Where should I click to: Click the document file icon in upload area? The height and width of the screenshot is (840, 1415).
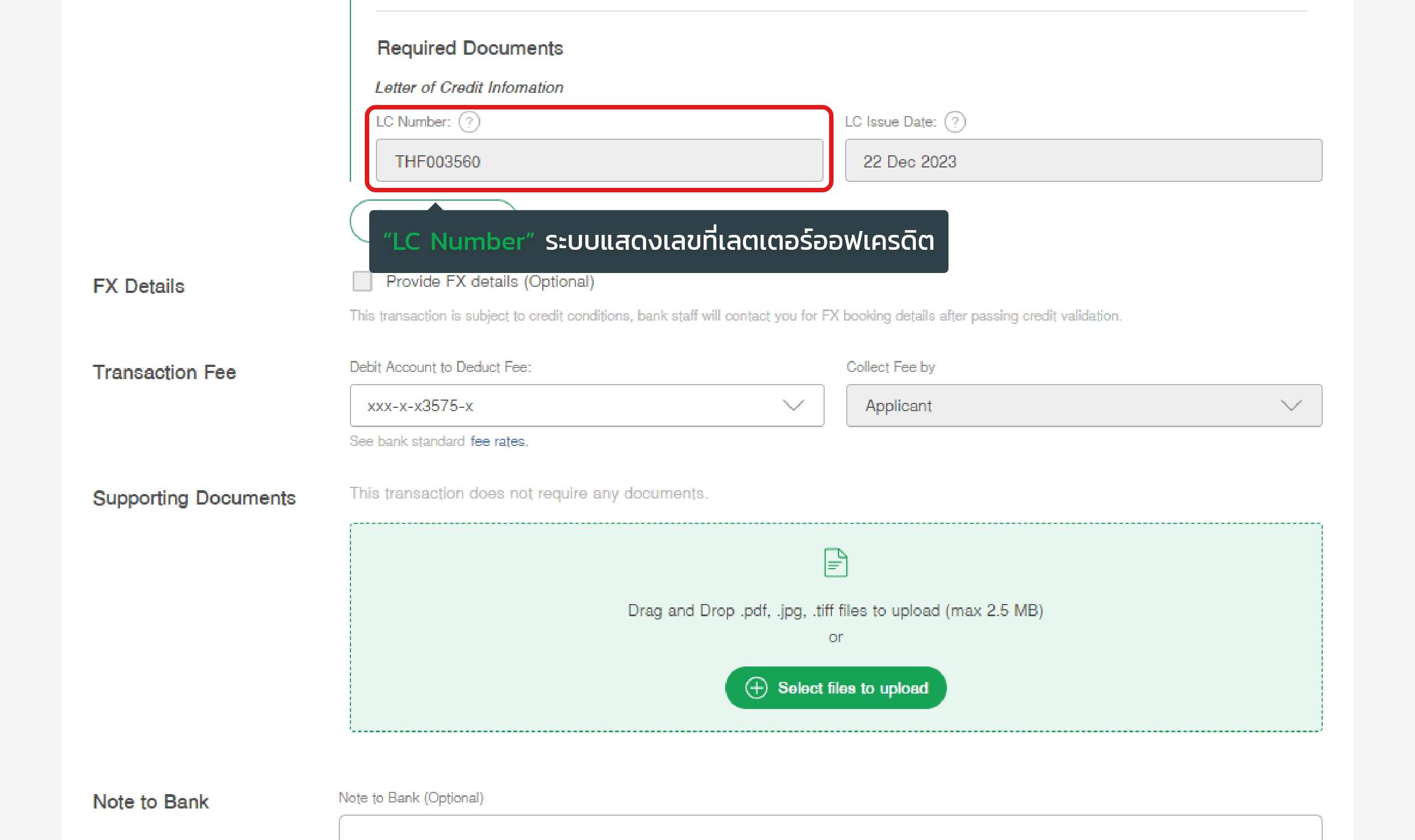(x=835, y=562)
